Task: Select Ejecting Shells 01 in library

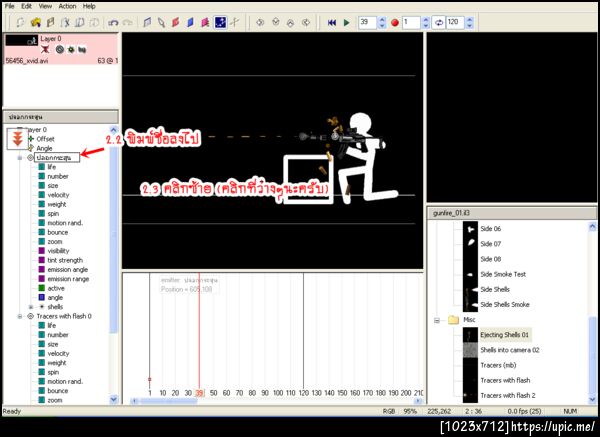Action: tap(504, 335)
